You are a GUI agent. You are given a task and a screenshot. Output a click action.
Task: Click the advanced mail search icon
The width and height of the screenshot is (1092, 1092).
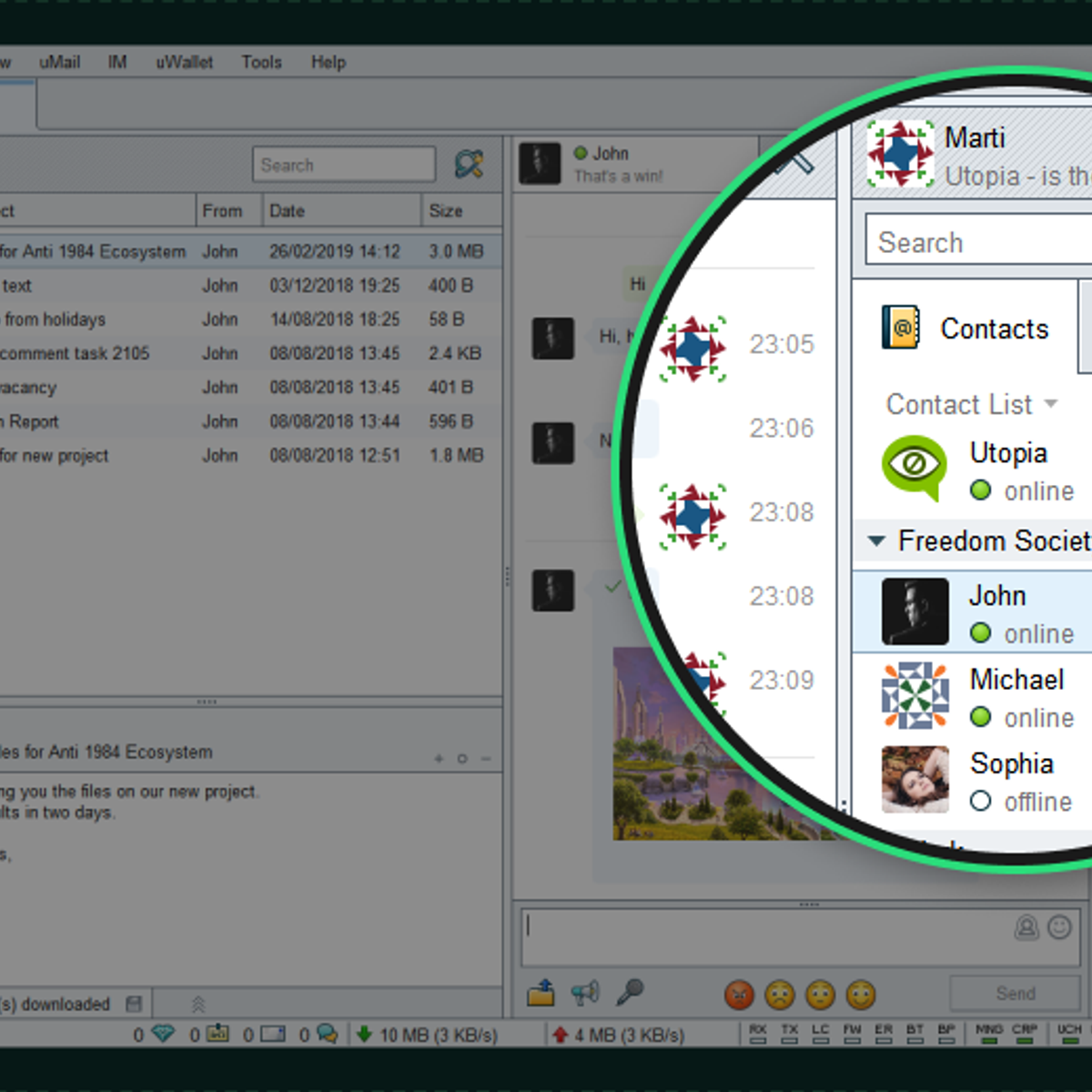pyautogui.click(x=469, y=164)
